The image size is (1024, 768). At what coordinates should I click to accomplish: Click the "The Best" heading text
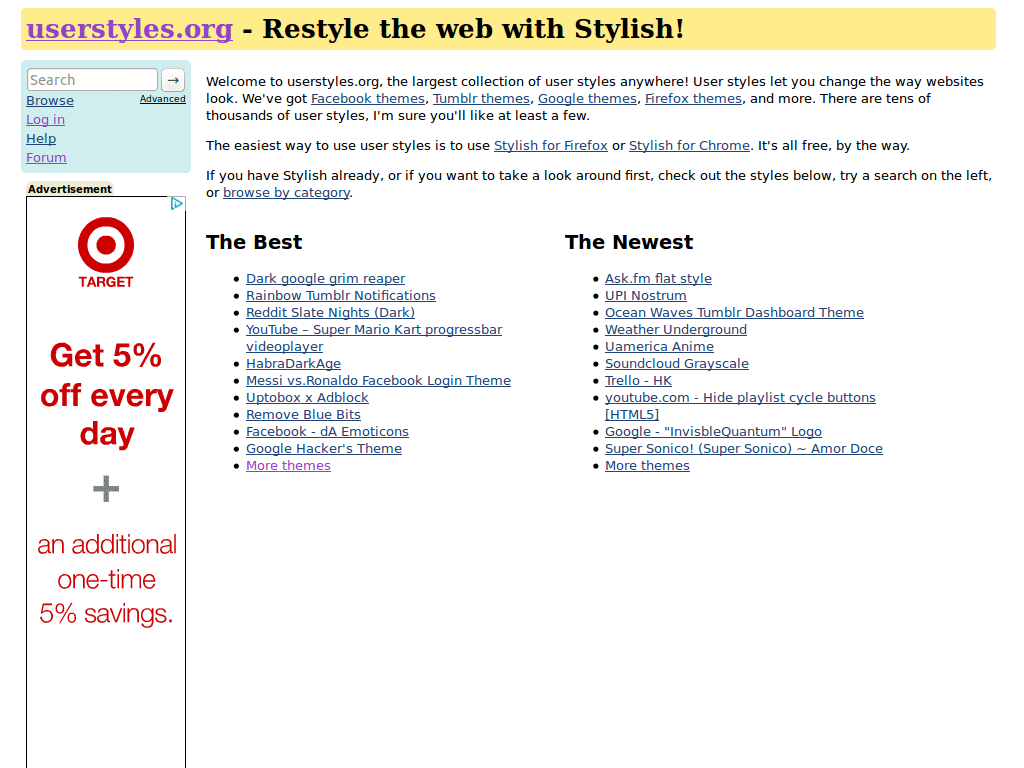[254, 242]
